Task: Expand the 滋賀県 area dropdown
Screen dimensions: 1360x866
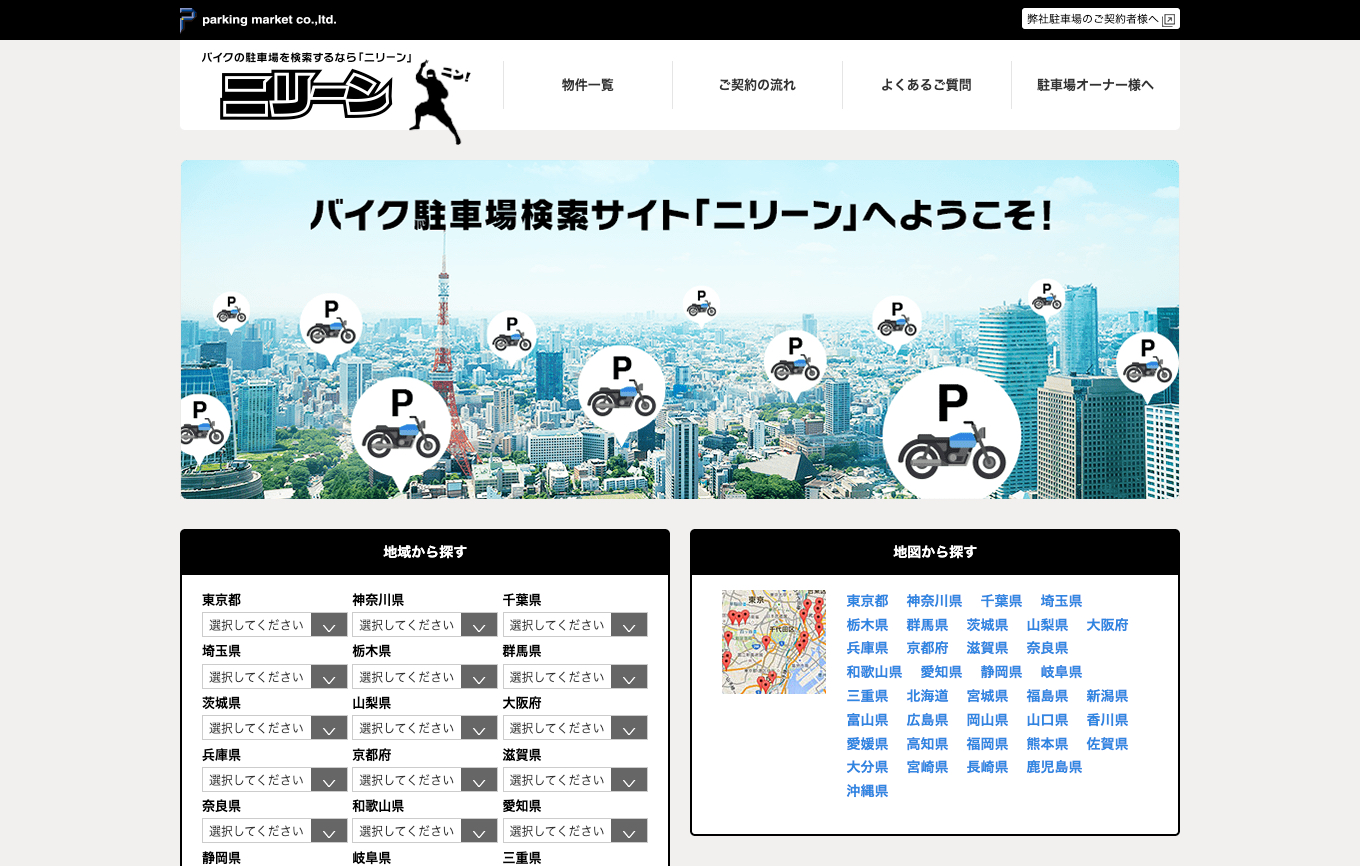Action: (x=575, y=780)
